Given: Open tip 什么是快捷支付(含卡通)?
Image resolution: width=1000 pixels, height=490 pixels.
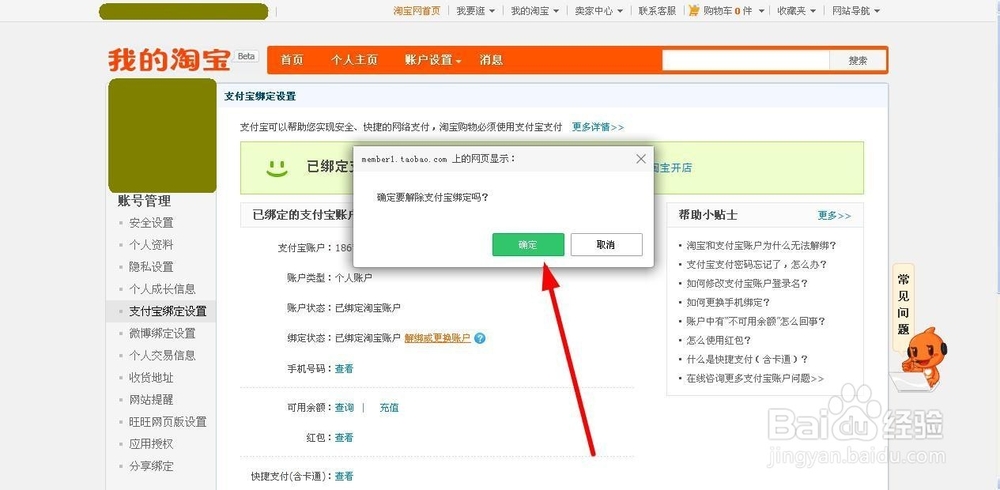Looking at the screenshot, I should [x=747, y=359].
